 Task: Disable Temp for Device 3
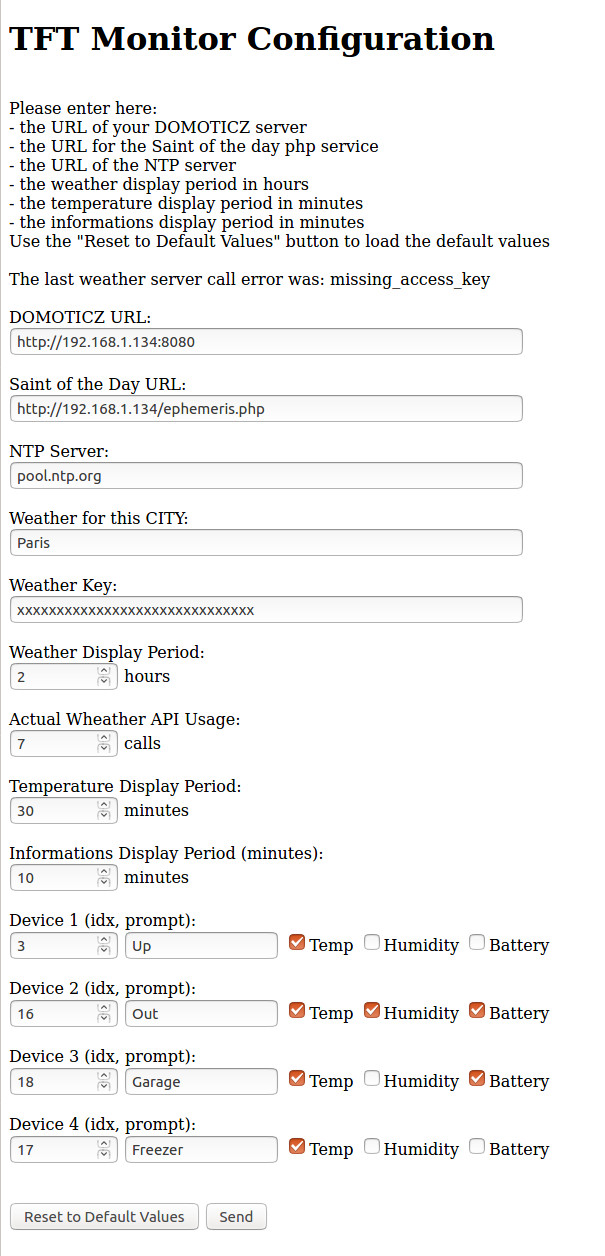[297, 1078]
